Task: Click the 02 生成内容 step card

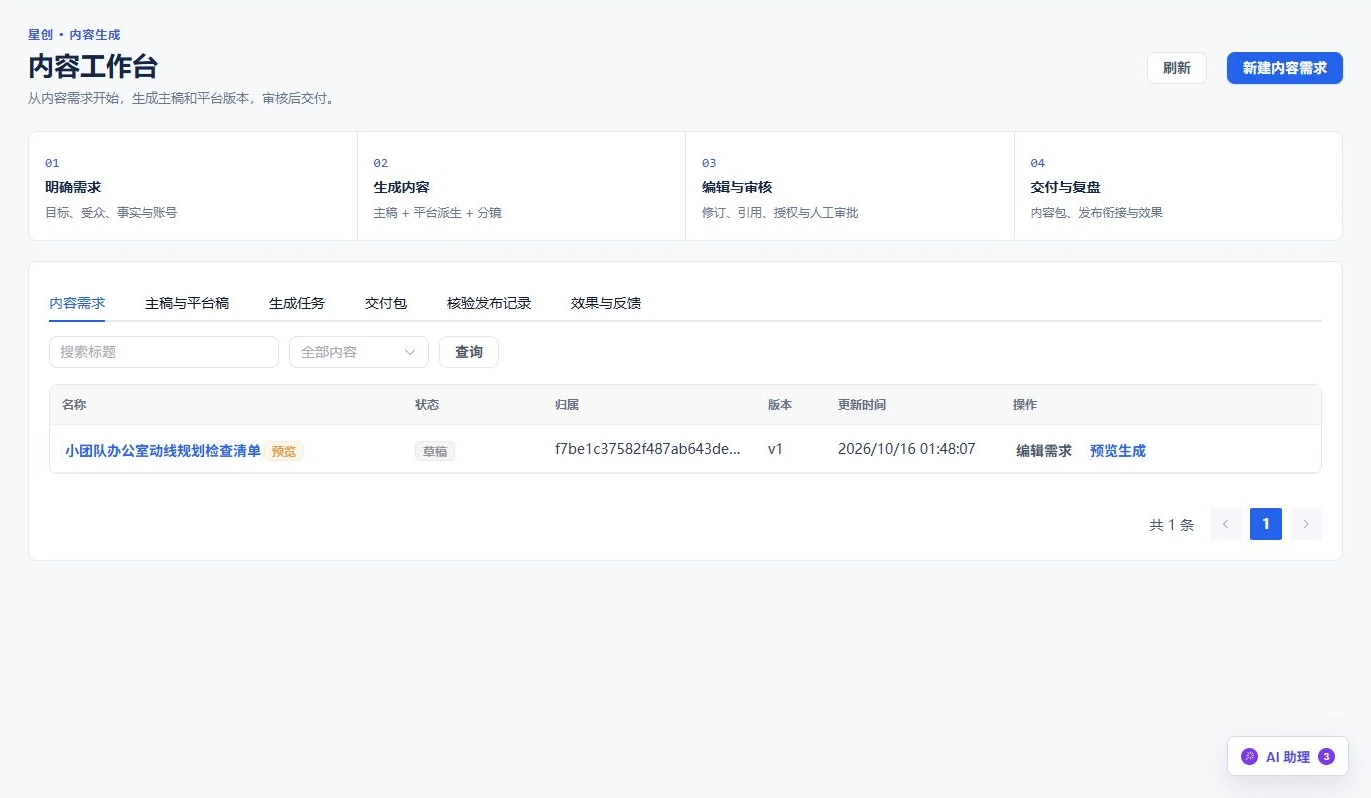Action: pos(521,186)
